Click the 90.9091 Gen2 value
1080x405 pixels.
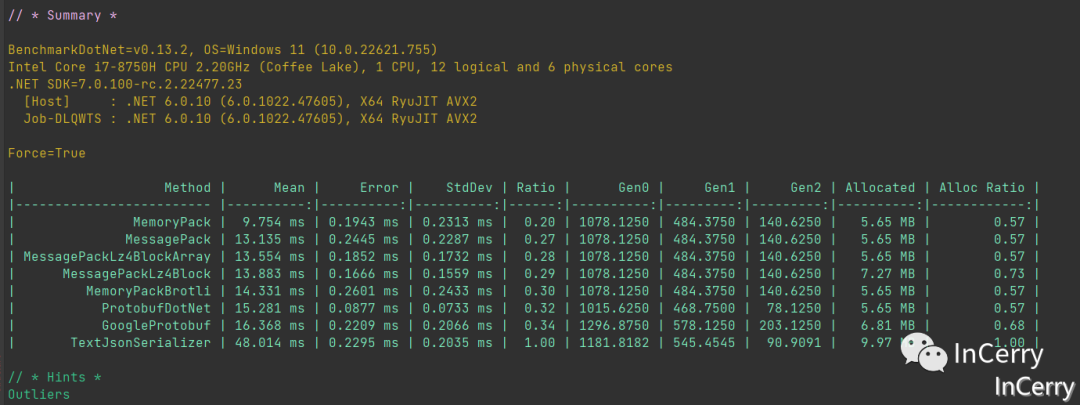click(x=793, y=343)
